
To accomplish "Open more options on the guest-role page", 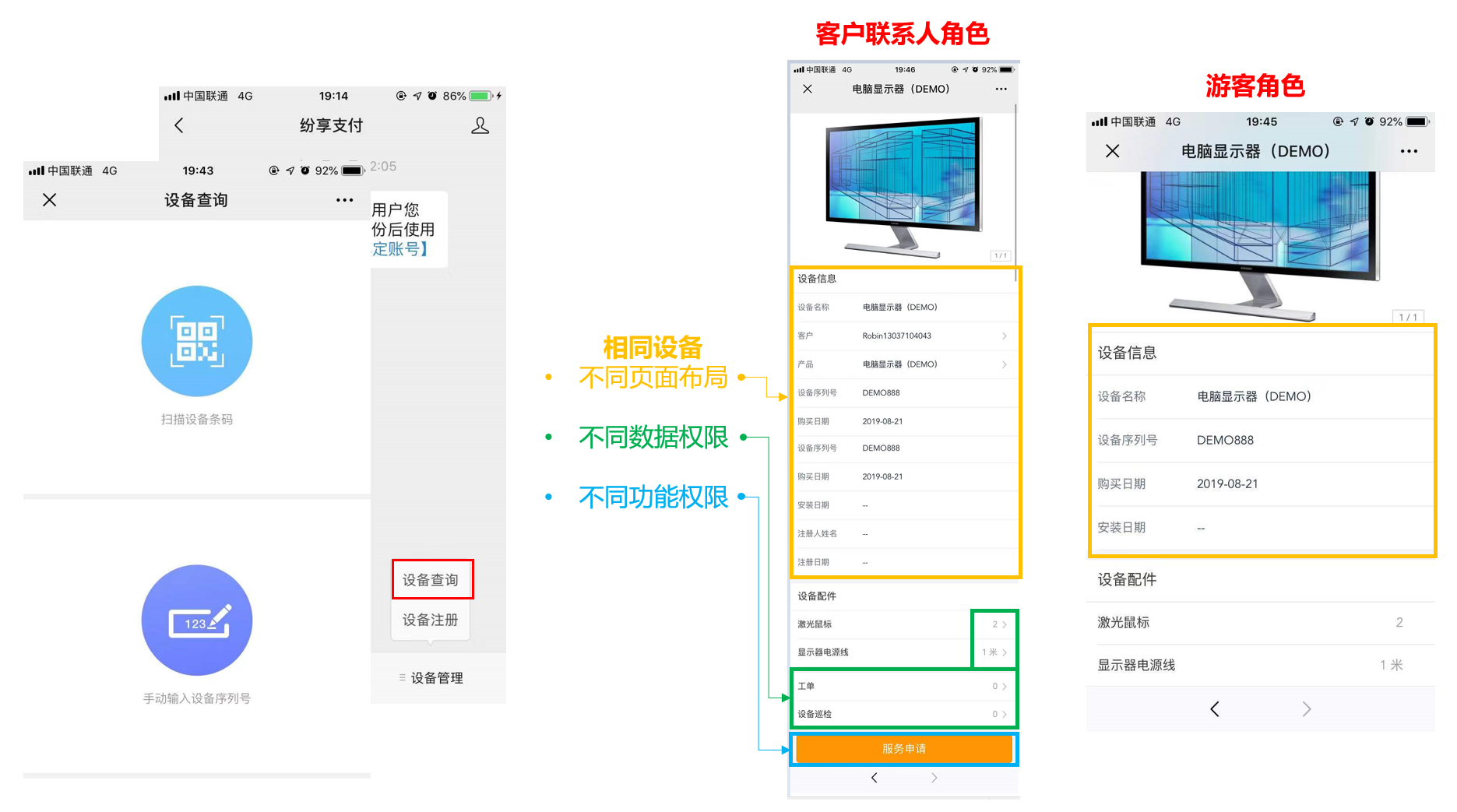I will point(1409,151).
